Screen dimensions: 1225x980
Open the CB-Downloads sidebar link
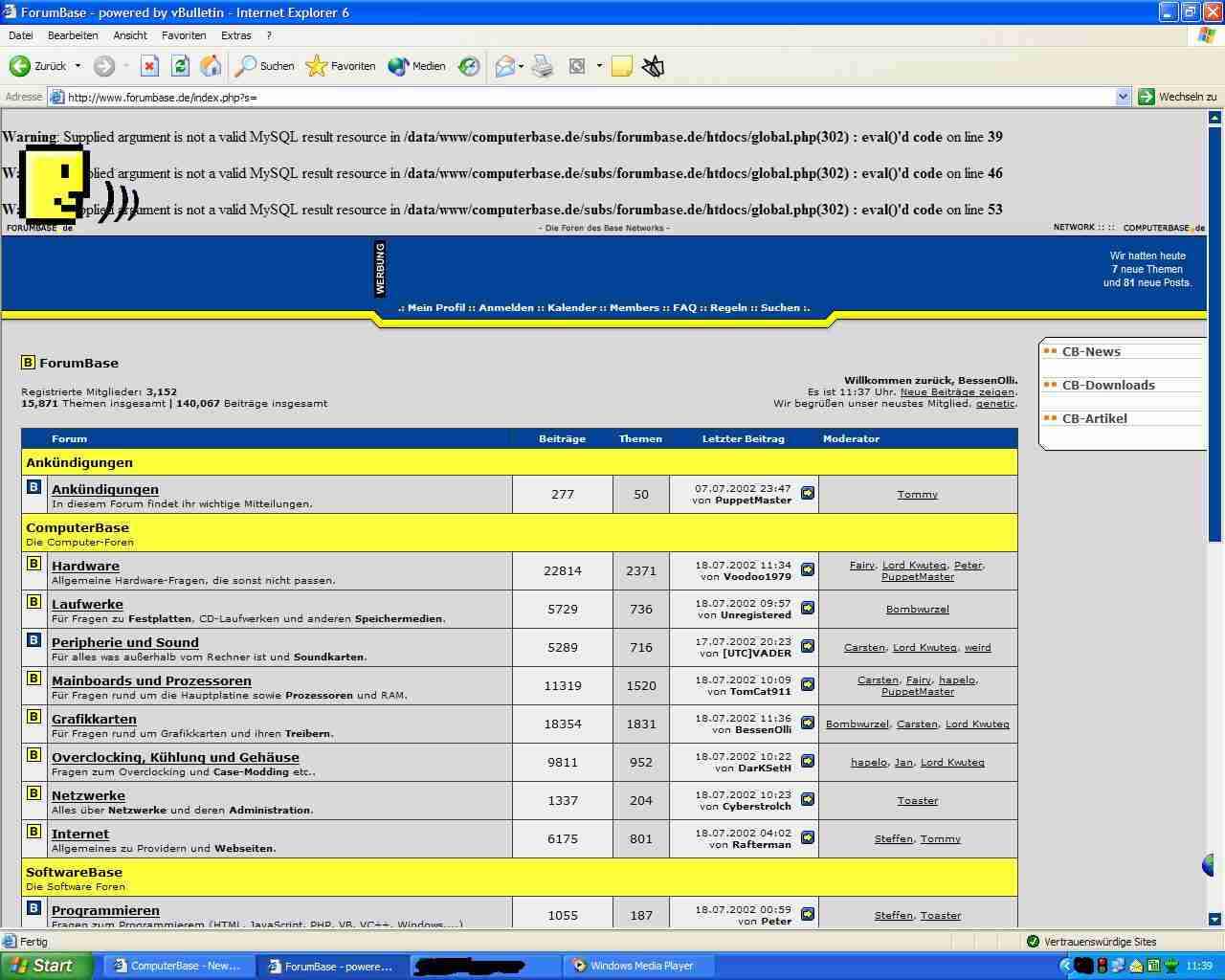[x=1108, y=385]
